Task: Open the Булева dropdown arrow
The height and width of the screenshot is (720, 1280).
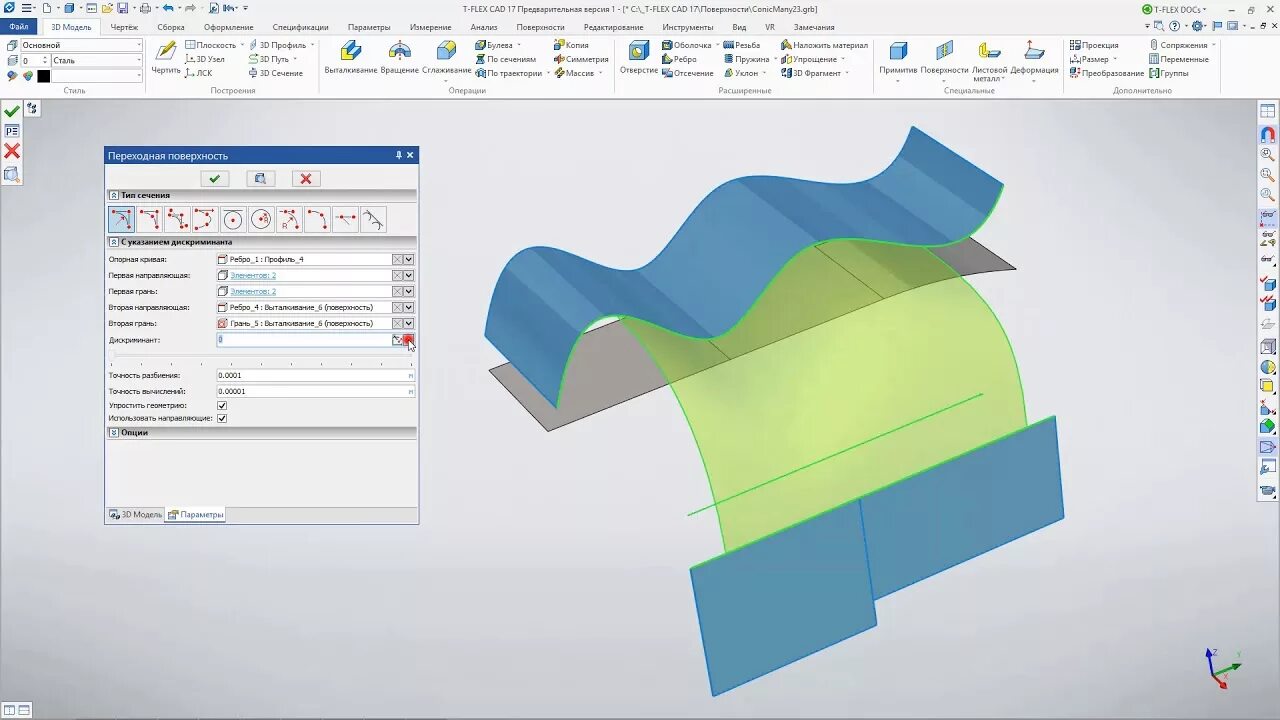Action: [x=519, y=45]
